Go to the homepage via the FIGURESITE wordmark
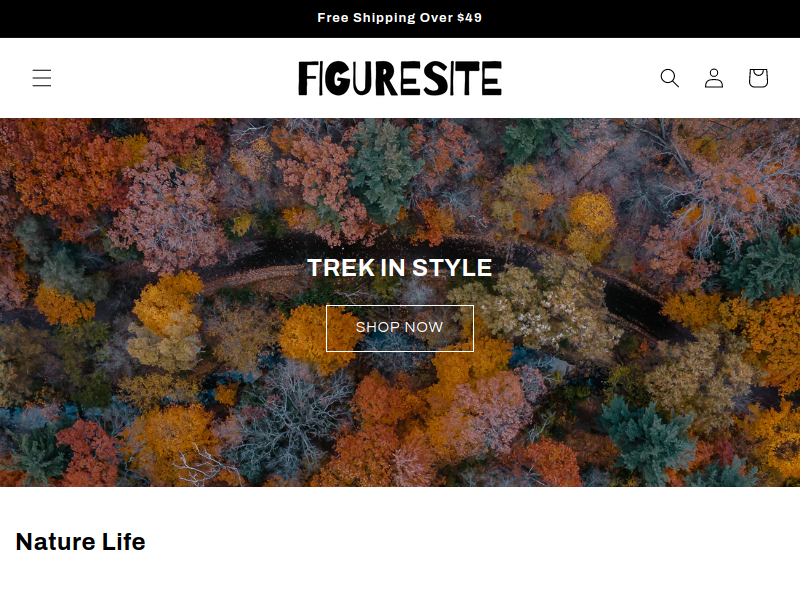Screen dimensions: 800x600 (x=400, y=78)
